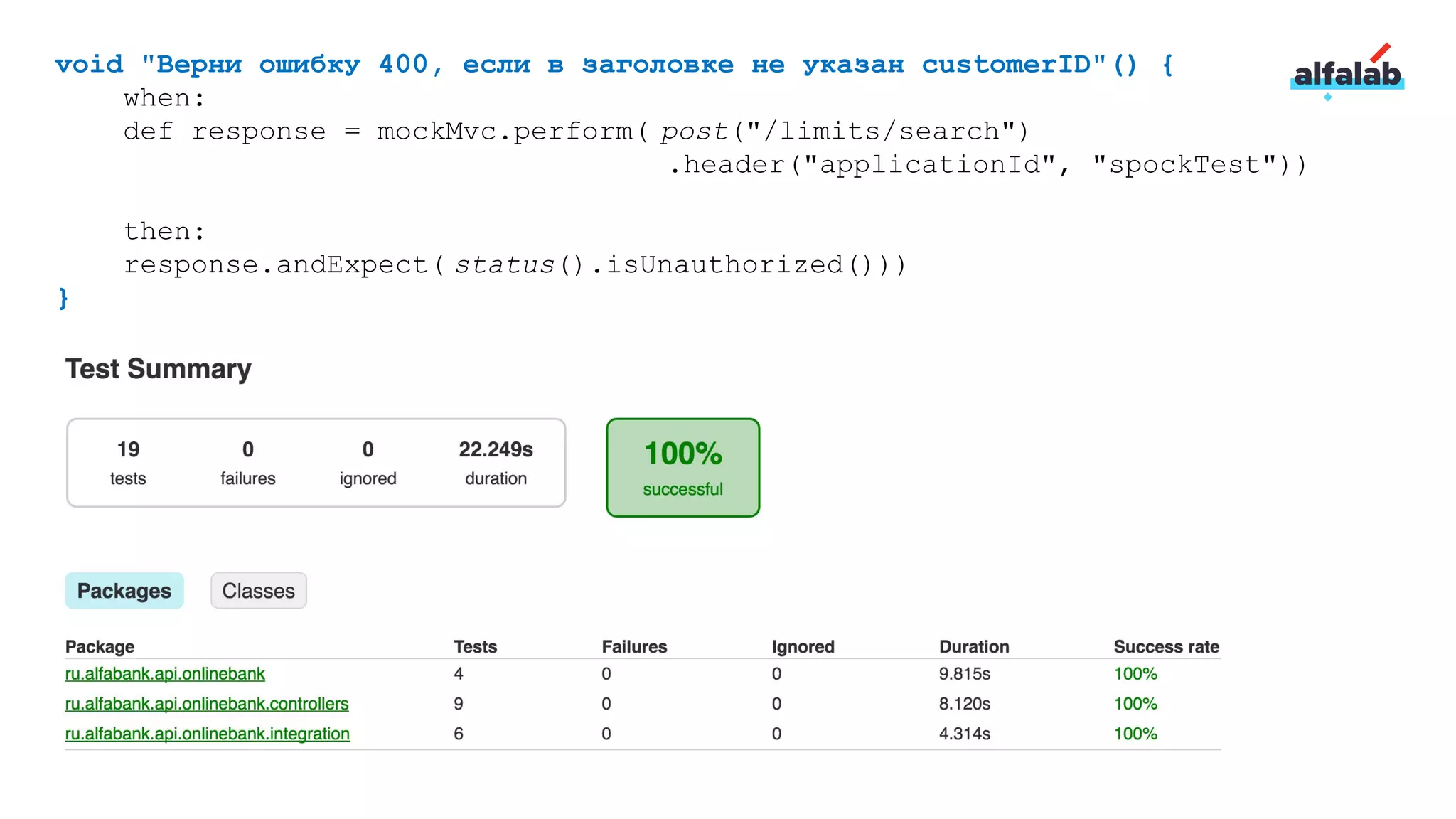Click the Tests column header
This screenshot has height=819, width=1456.
click(476, 646)
